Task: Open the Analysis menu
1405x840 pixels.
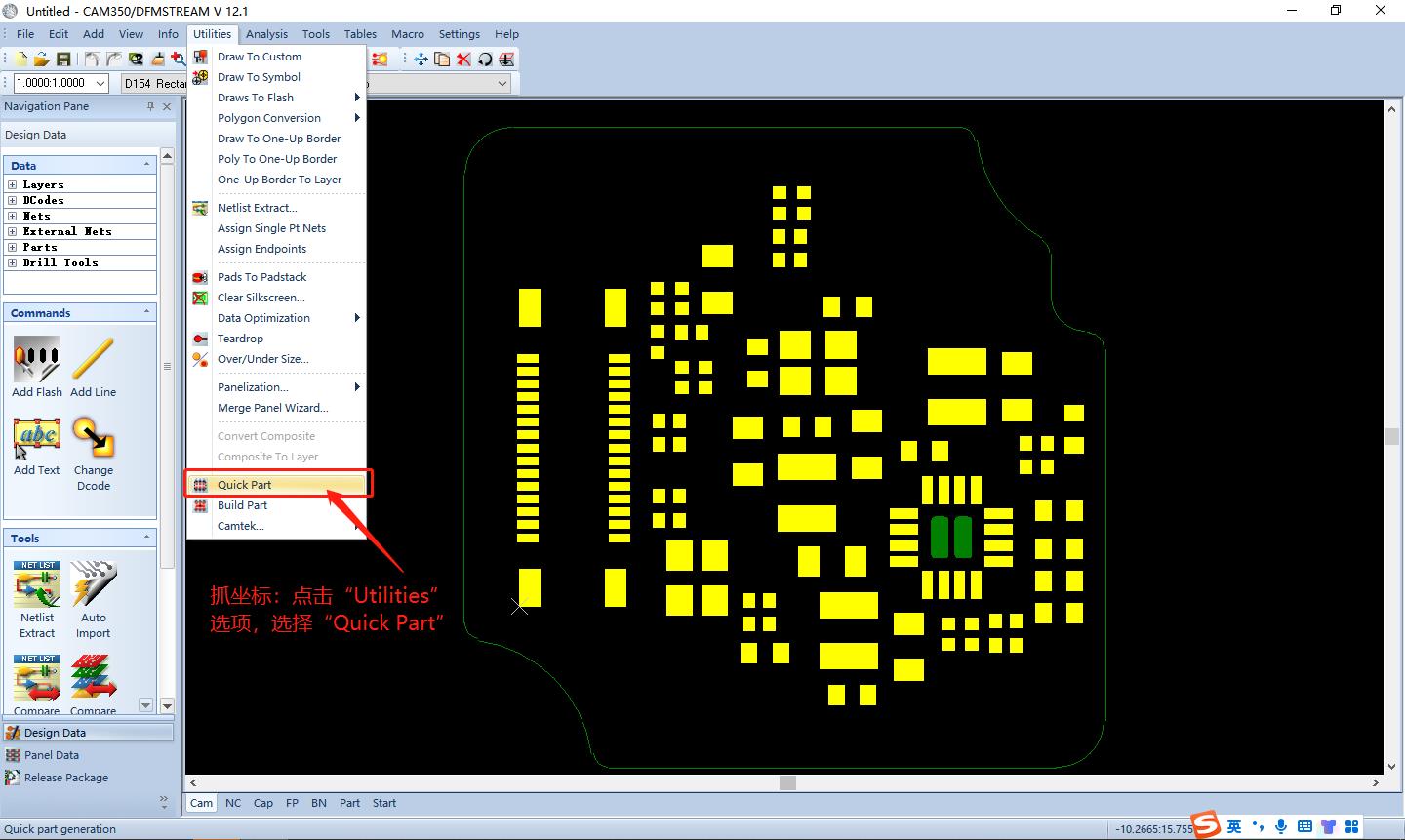Action: click(x=266, y=34)
